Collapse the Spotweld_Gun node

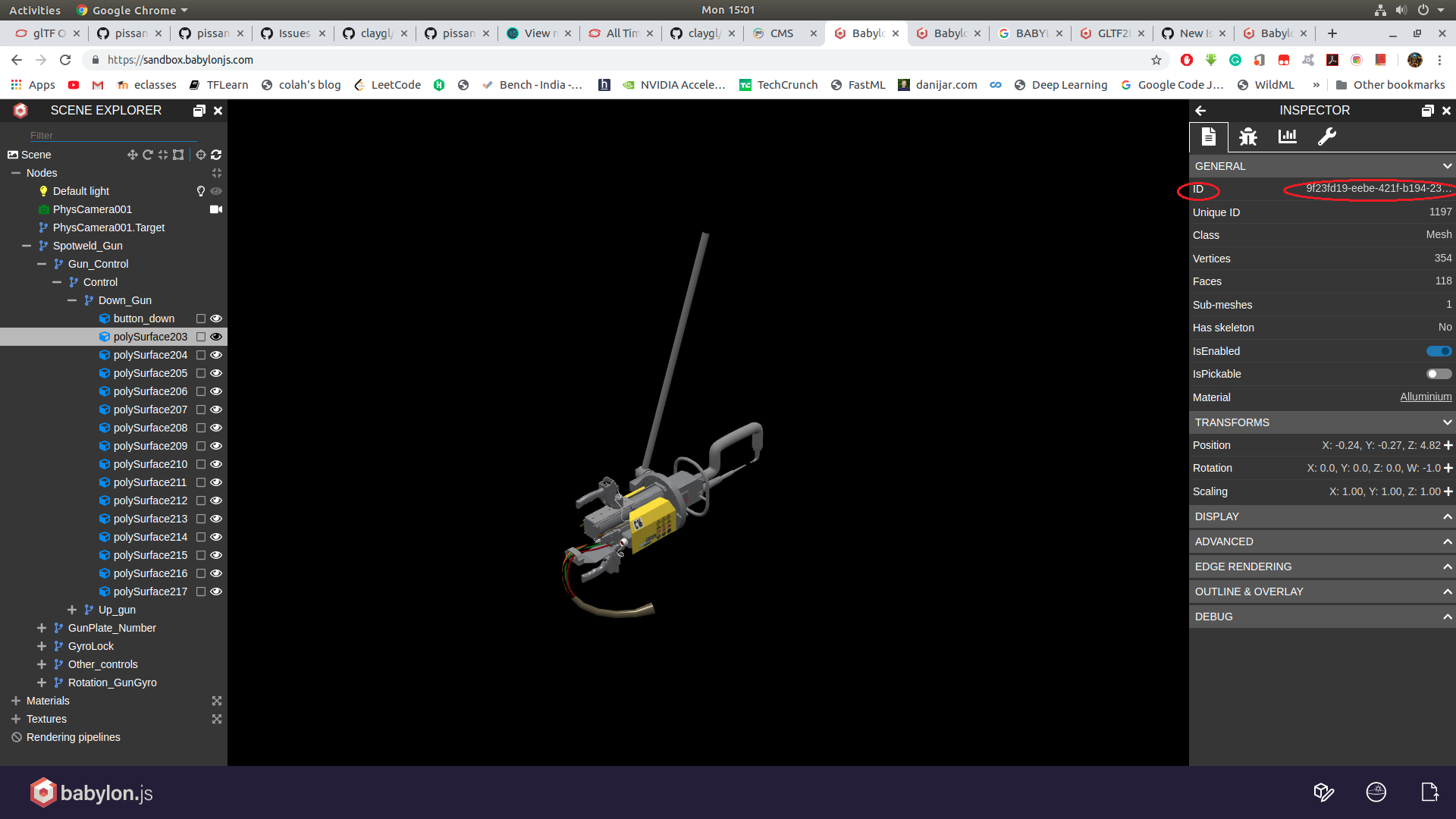click(27, 246)
